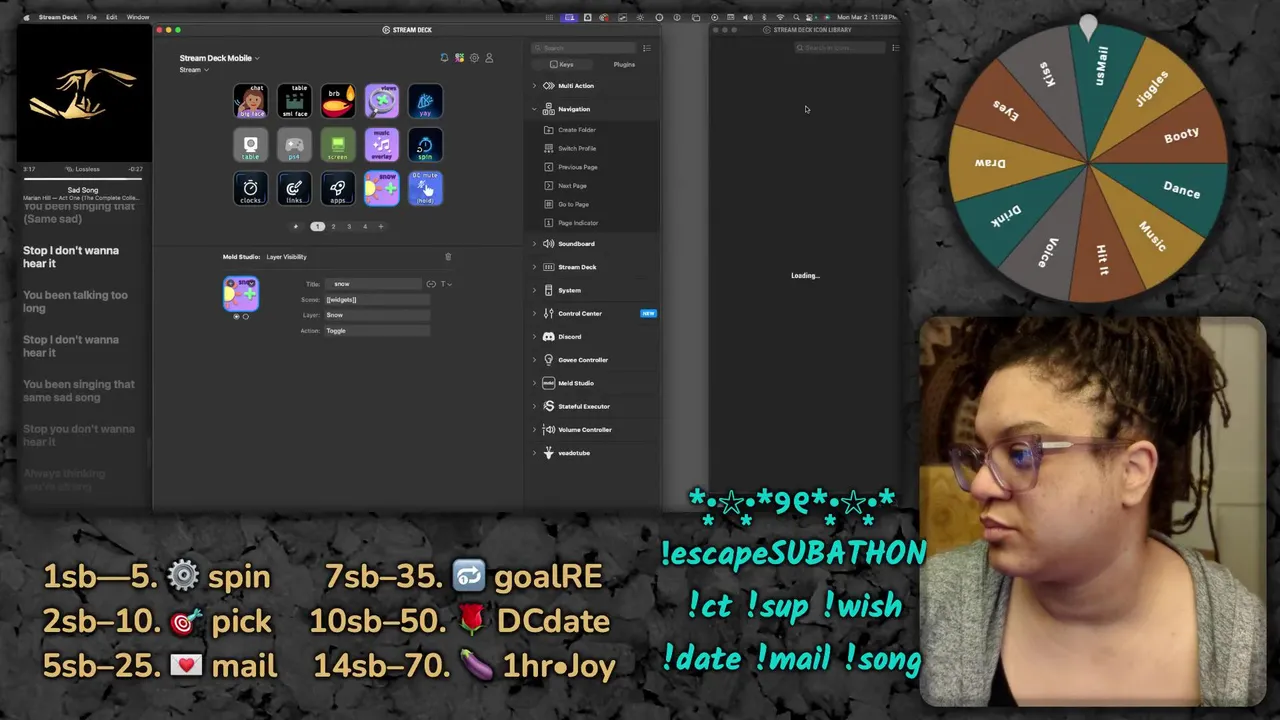Viewport: 1280px width, 720px height.
Task: Open the Edit menu
Action: 111,17
